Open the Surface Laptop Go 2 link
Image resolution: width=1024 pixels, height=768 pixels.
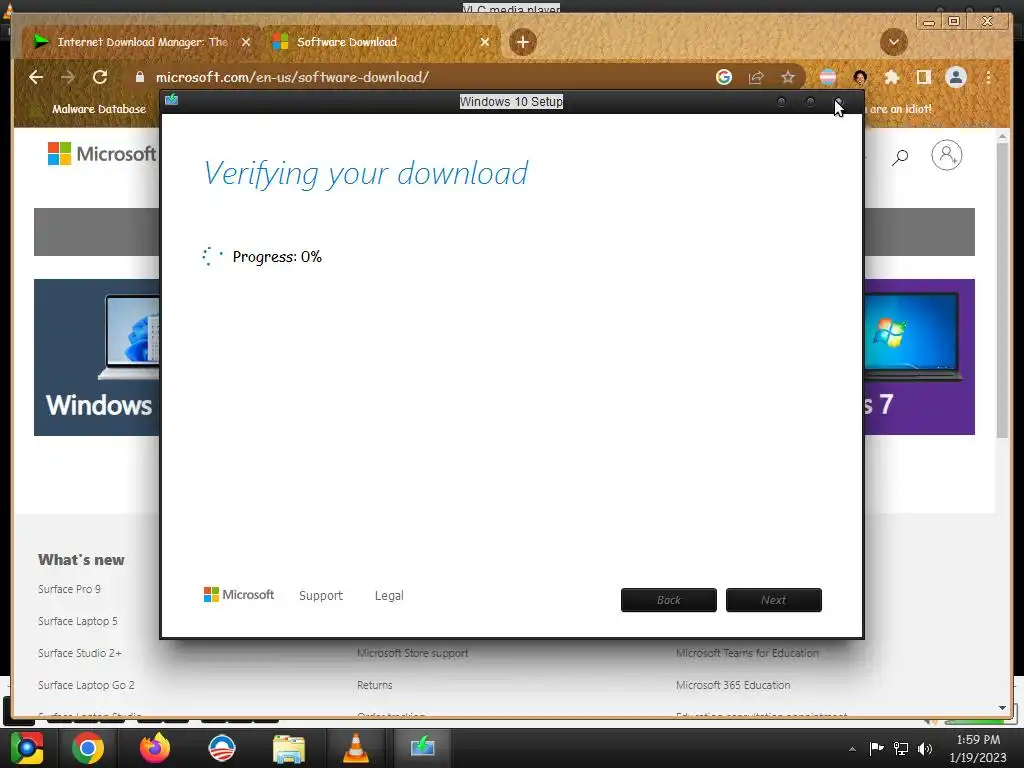[x=86, y=685]
